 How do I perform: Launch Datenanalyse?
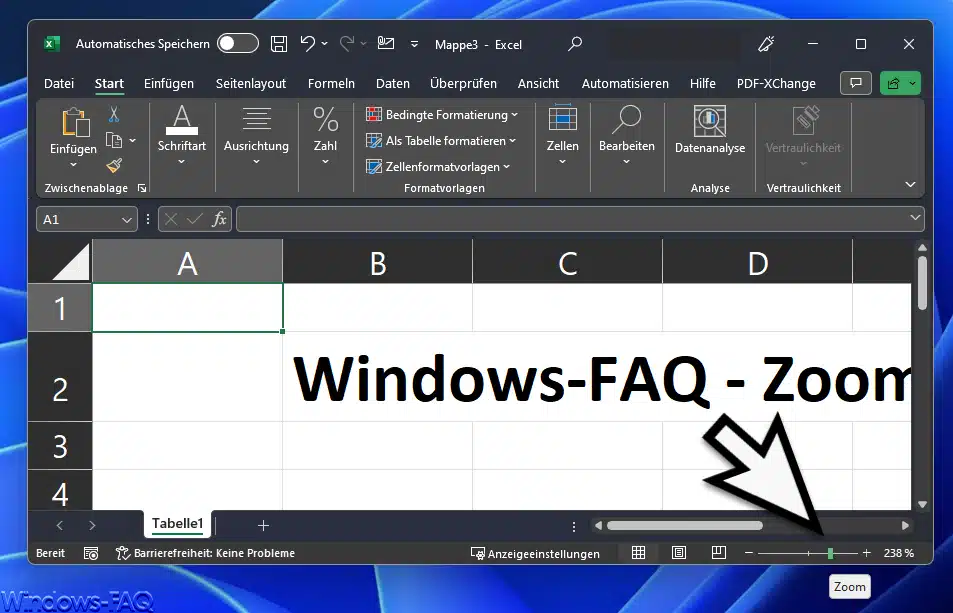710,129
